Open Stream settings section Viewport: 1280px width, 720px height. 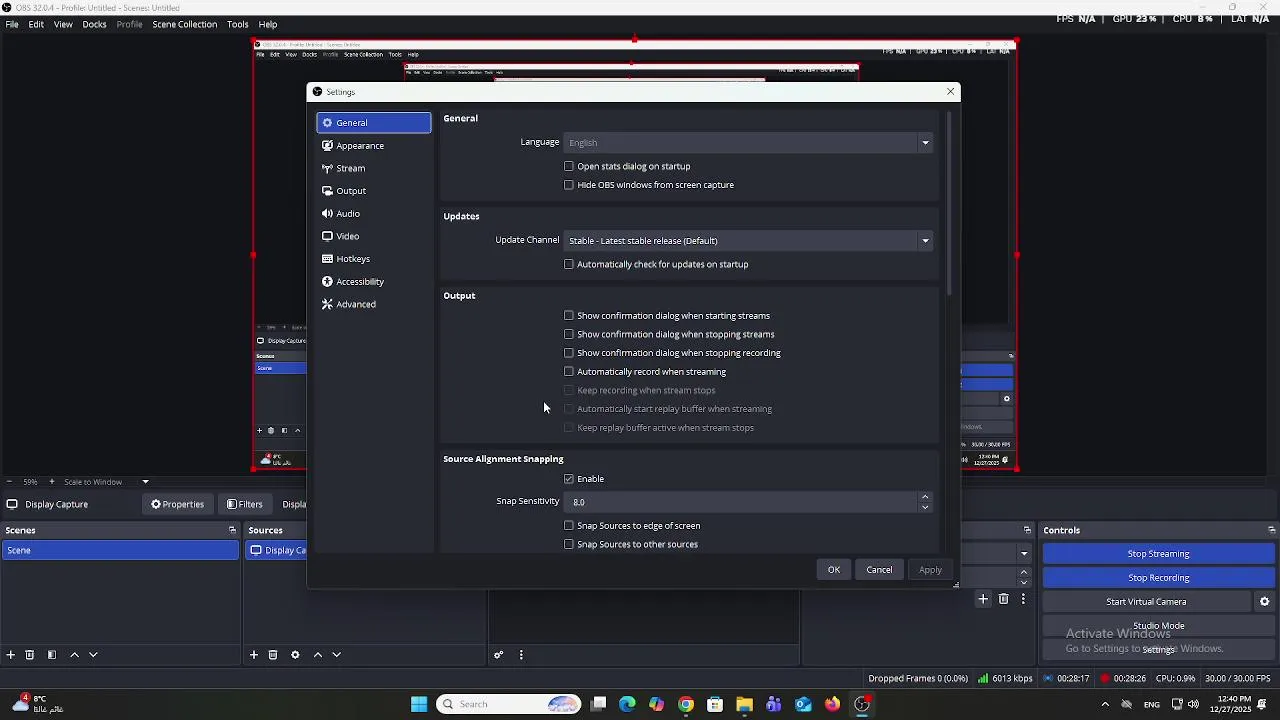coord(374,168)
